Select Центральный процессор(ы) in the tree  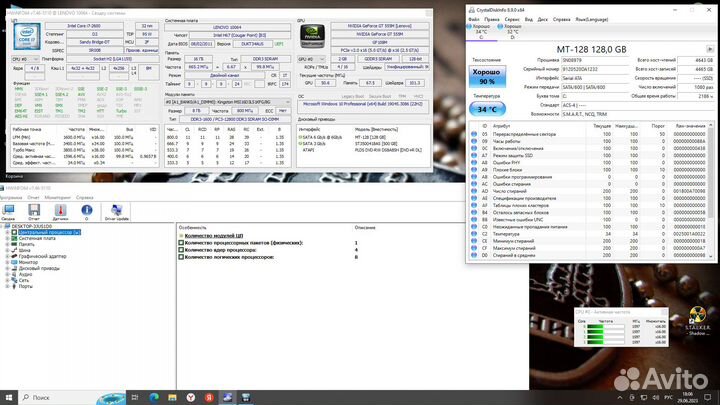pos(50,232)
